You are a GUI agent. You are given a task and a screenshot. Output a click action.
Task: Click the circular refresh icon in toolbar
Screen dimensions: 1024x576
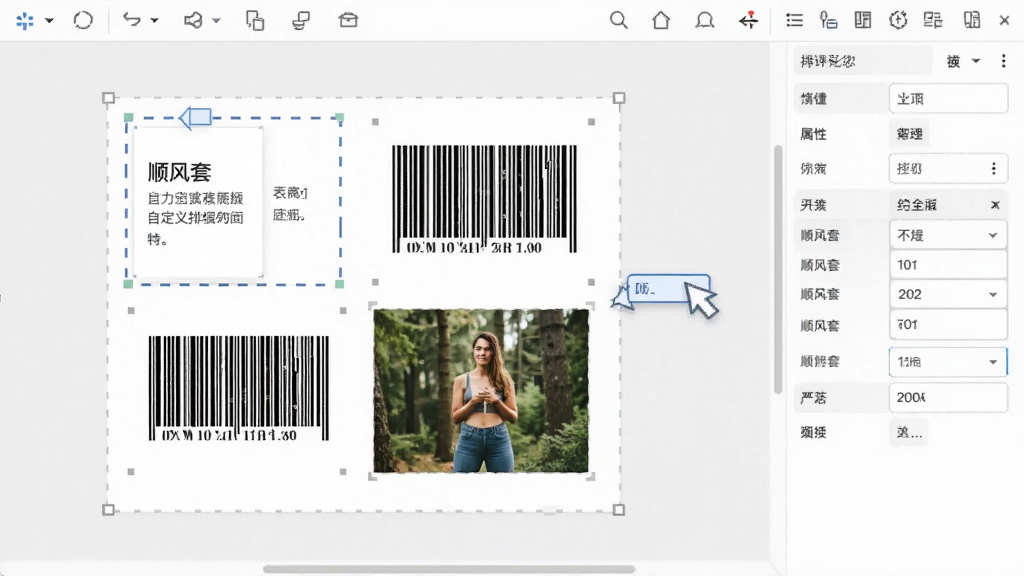coord(83,20)
